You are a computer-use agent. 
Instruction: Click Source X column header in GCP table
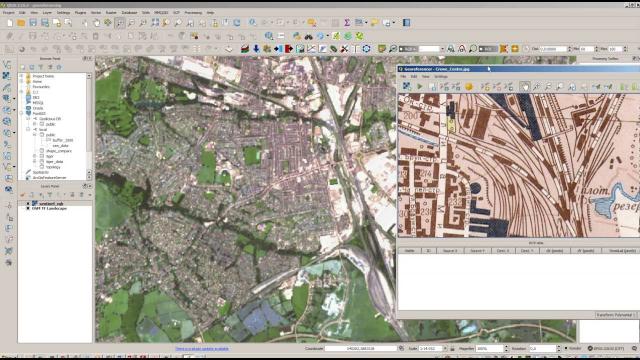pyautogui.click(x=450, y=251)
